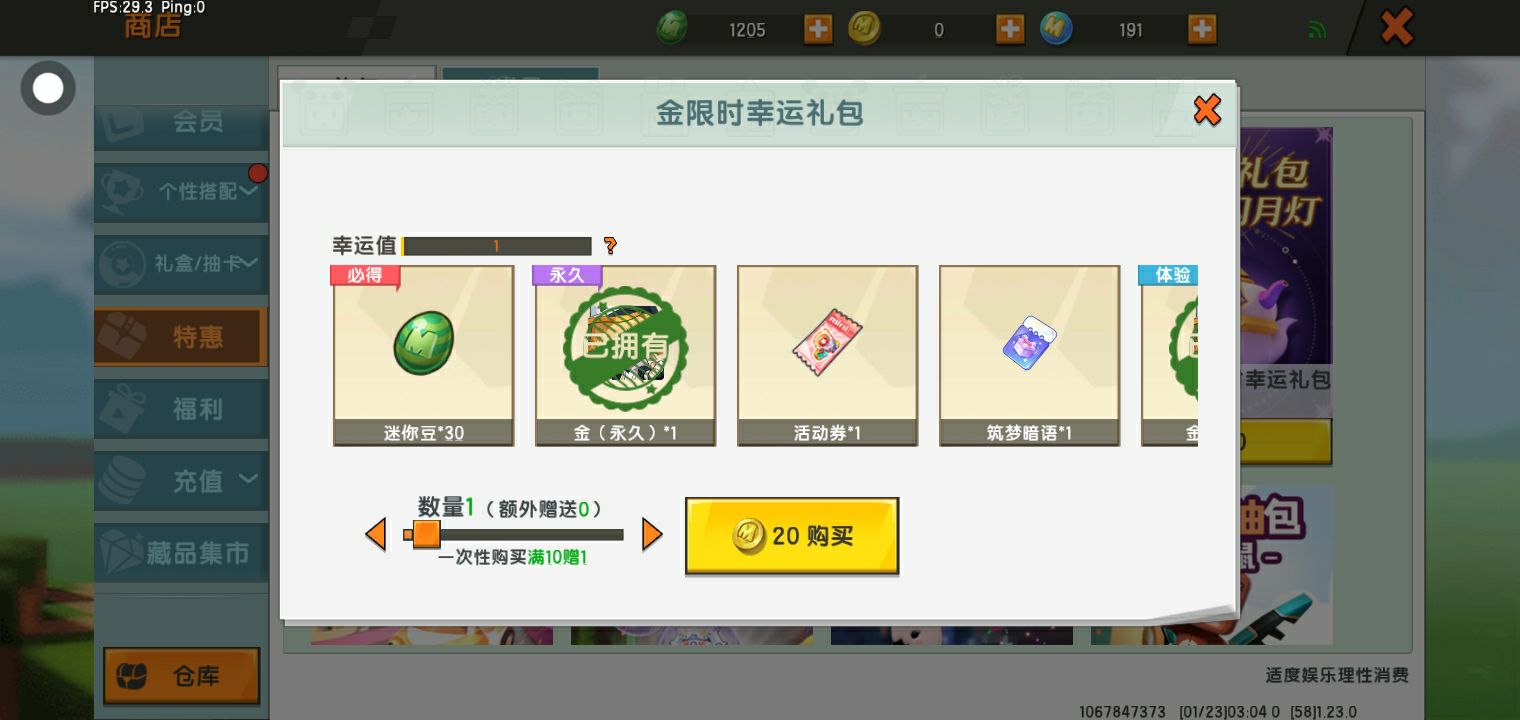This screenshot has height=720, width=1520.
Task: Open the 仓库 warehouse button
Action: (181, 676)
